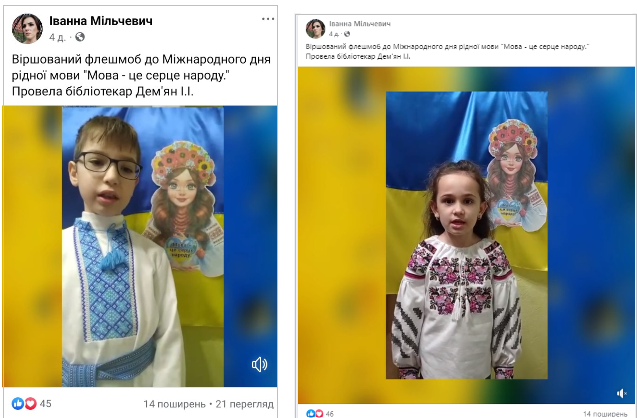Click the small profile avatar on right post
This screenshot has height=418, width=637.
[315, 28]
